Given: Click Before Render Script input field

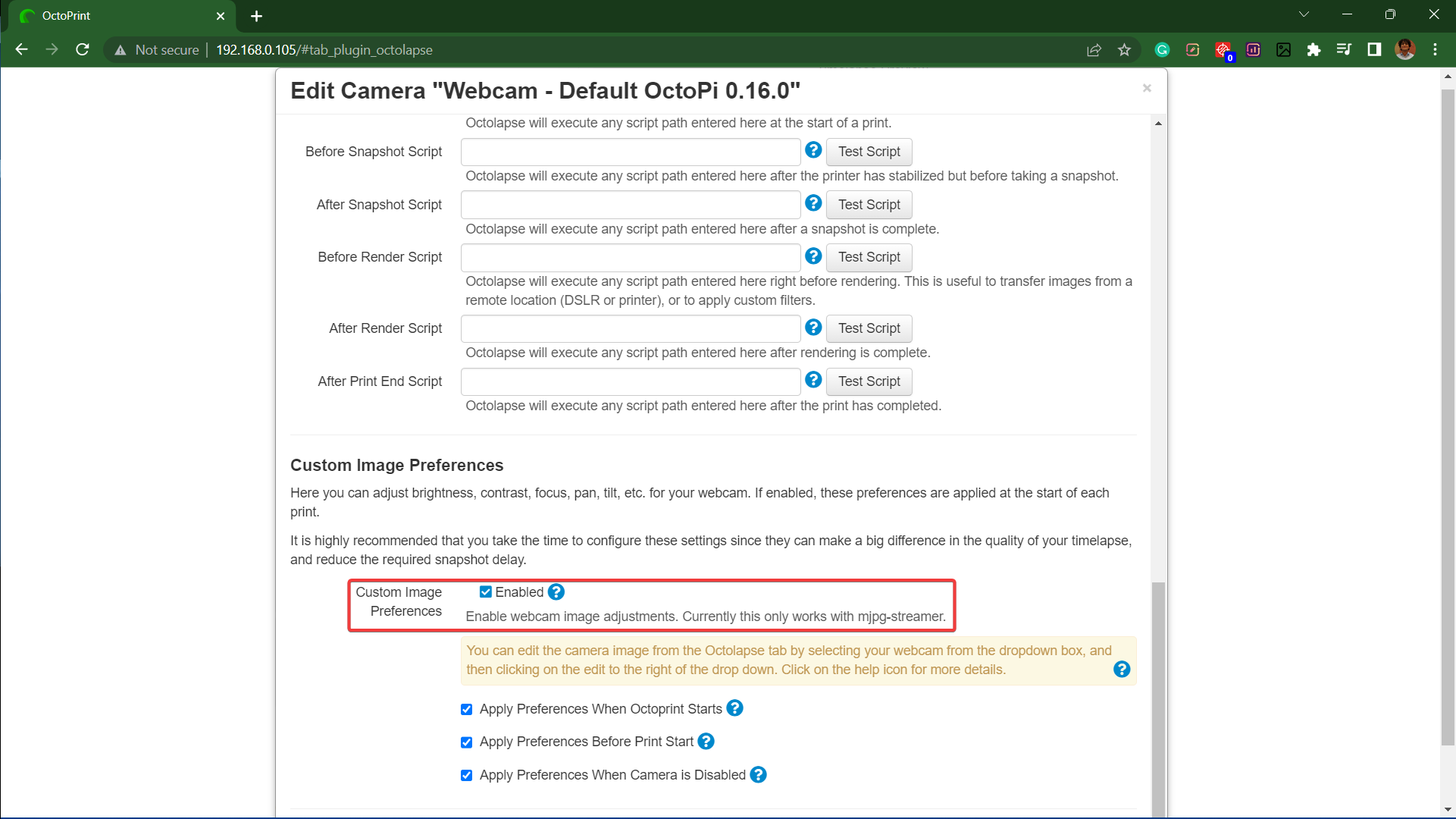Looking at the screenshot, I should click(x=631, y=257).
